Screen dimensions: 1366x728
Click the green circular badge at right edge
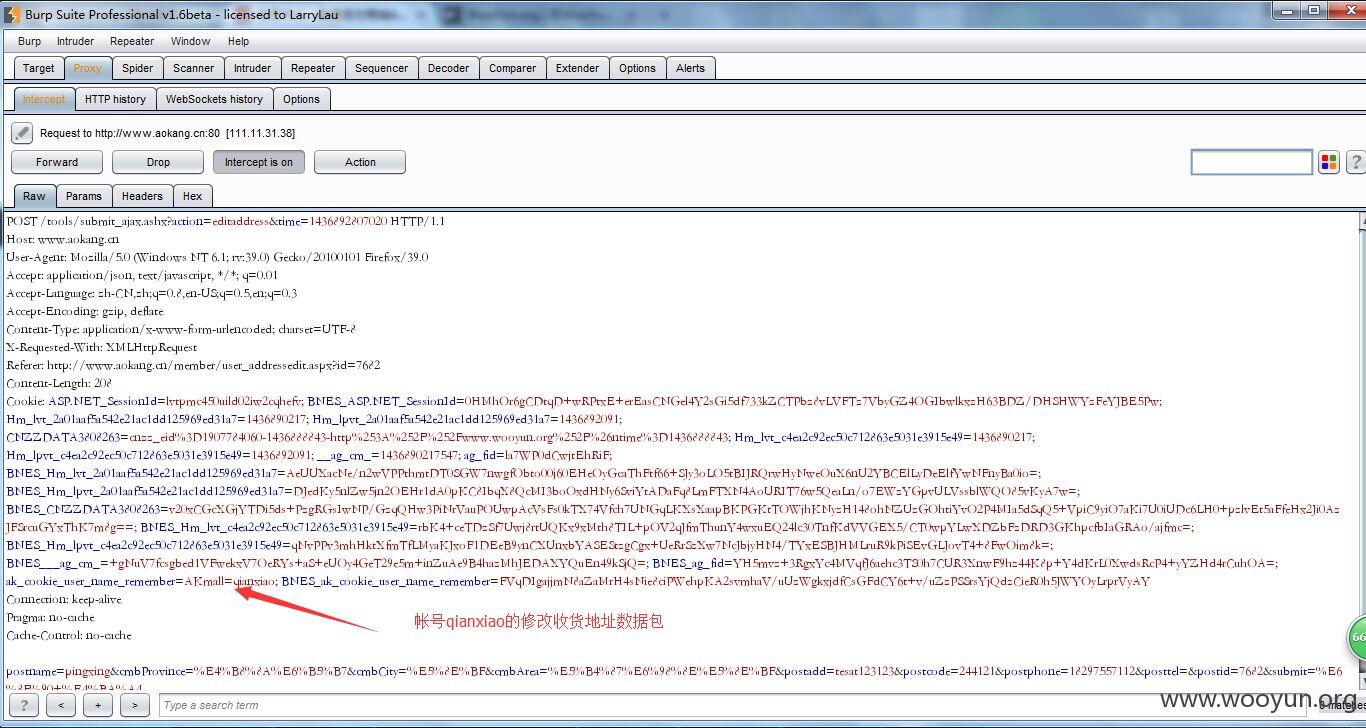point(1357,638)
